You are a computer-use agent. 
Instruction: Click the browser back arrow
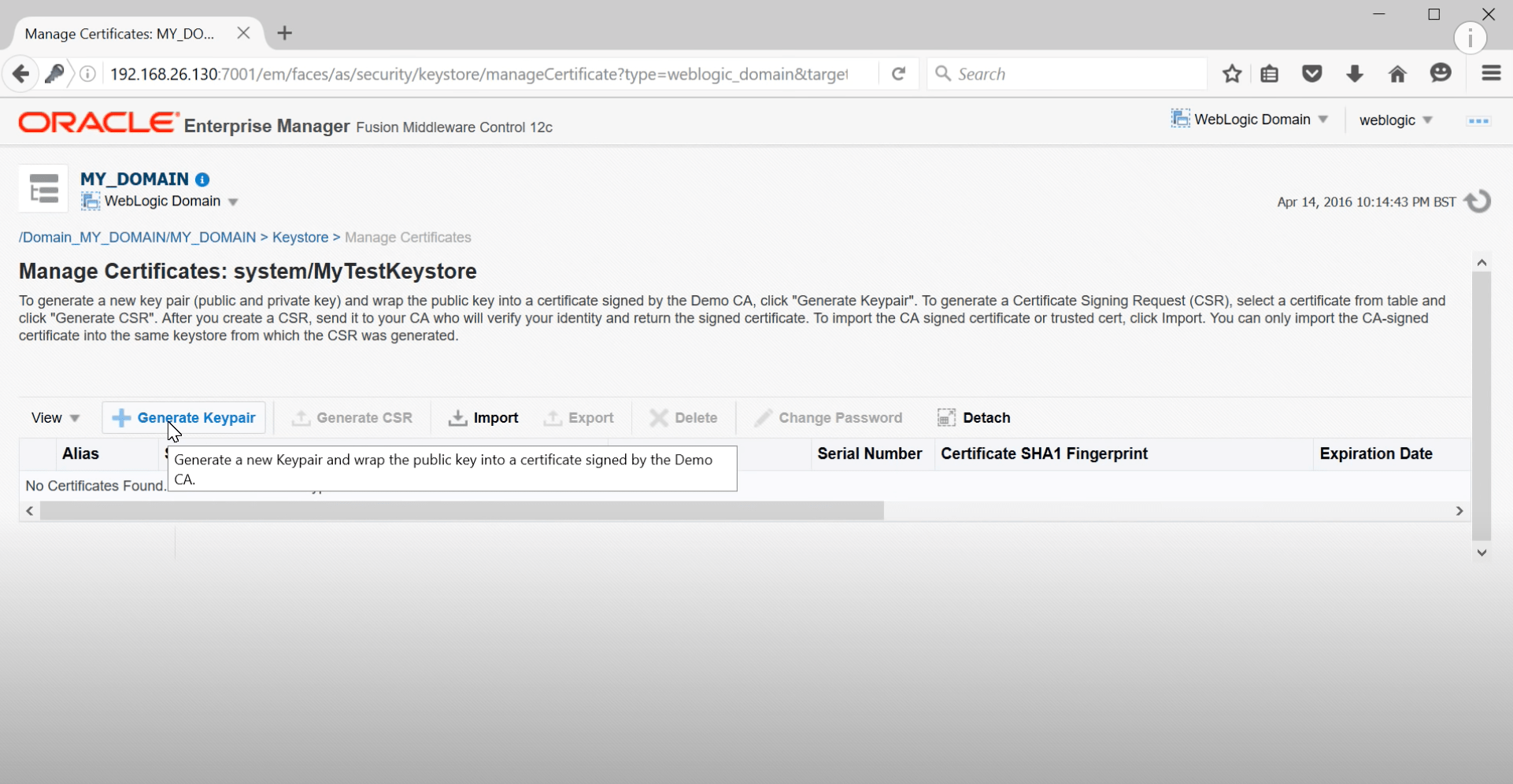[20, 73]
